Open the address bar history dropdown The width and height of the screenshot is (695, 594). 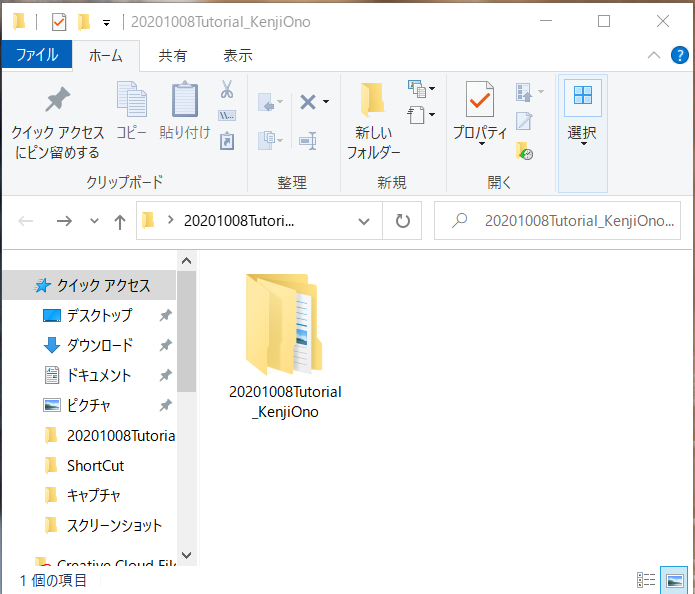364,221
